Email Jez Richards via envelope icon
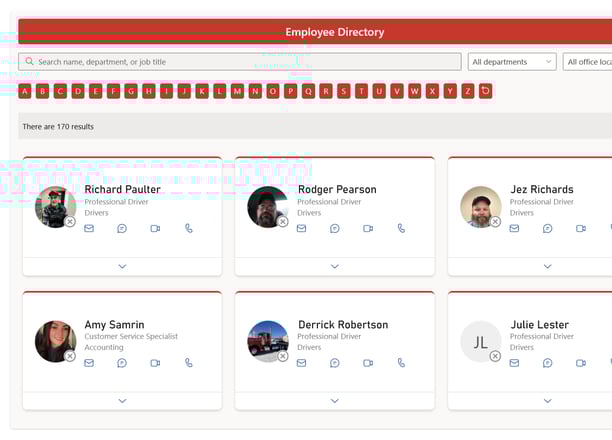 tap(514, 228)
